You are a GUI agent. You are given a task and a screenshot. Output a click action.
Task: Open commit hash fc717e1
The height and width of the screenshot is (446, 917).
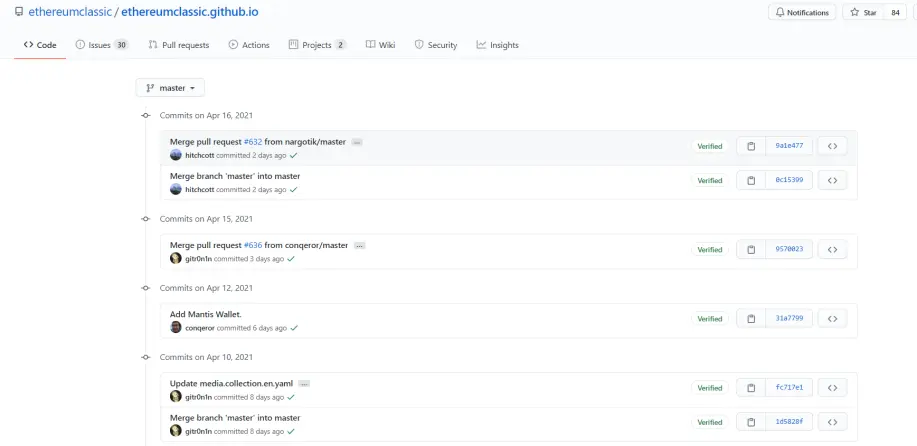pyautogui.click(x=789, y=388)
